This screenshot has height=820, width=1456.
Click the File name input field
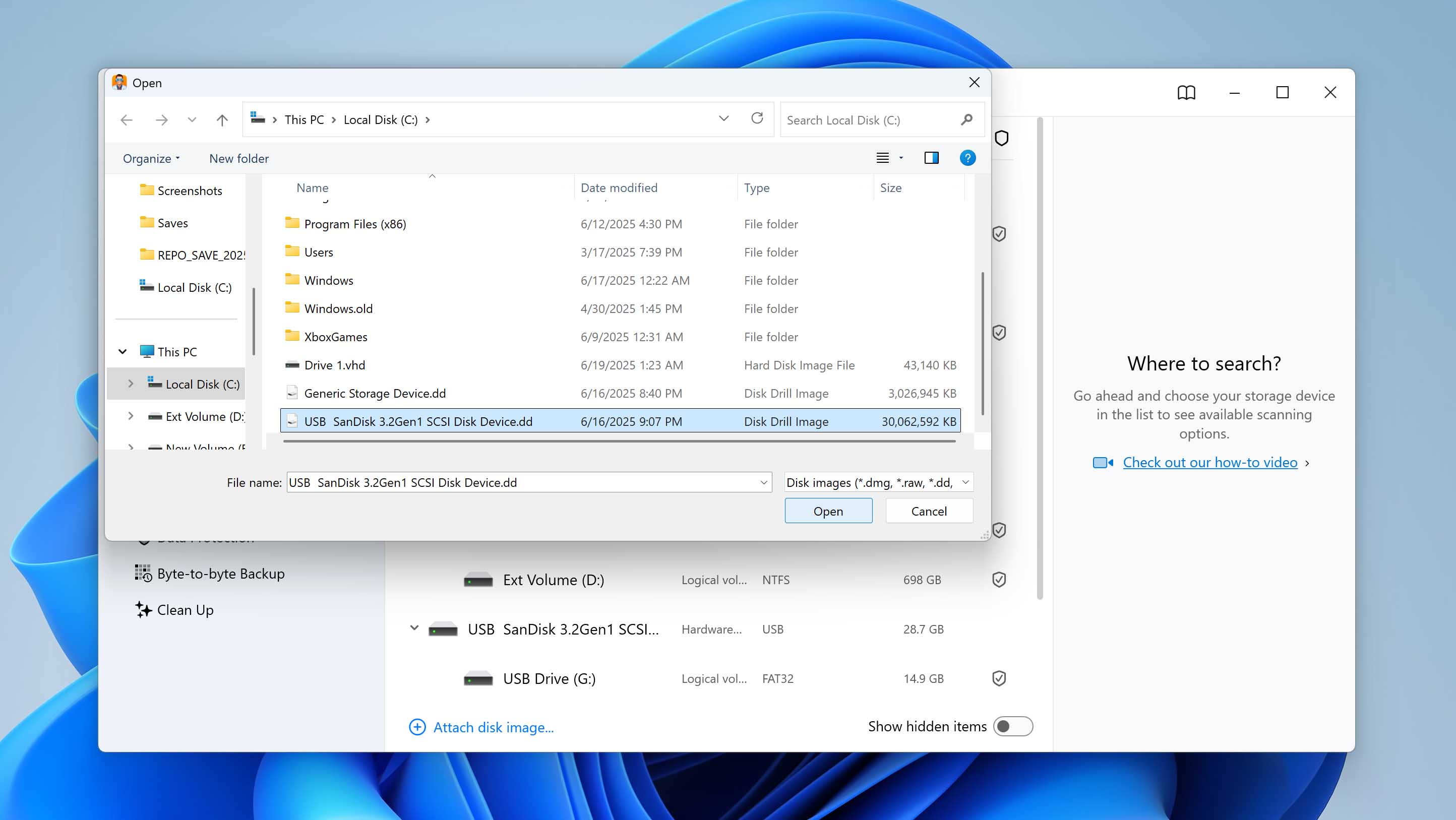523,482
